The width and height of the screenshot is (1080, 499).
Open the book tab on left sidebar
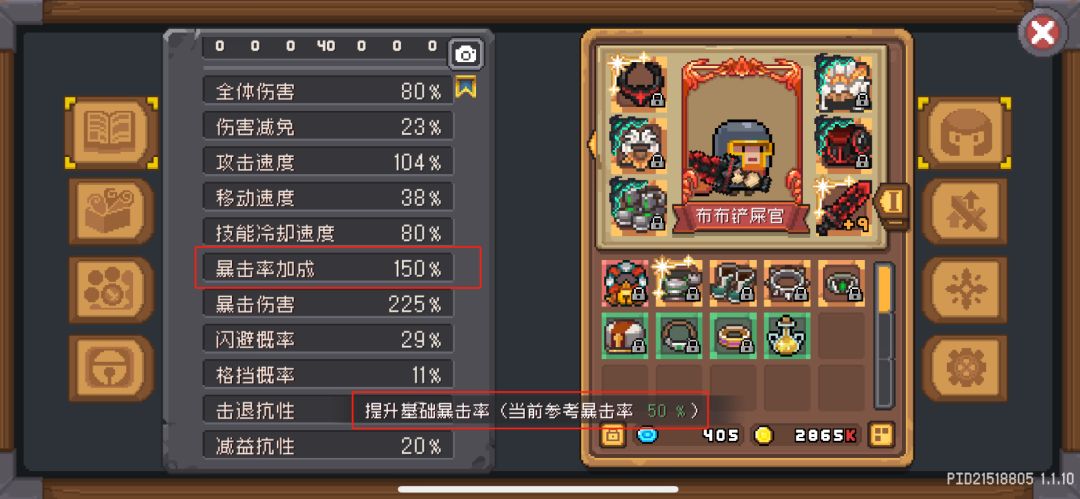[111, 133]
